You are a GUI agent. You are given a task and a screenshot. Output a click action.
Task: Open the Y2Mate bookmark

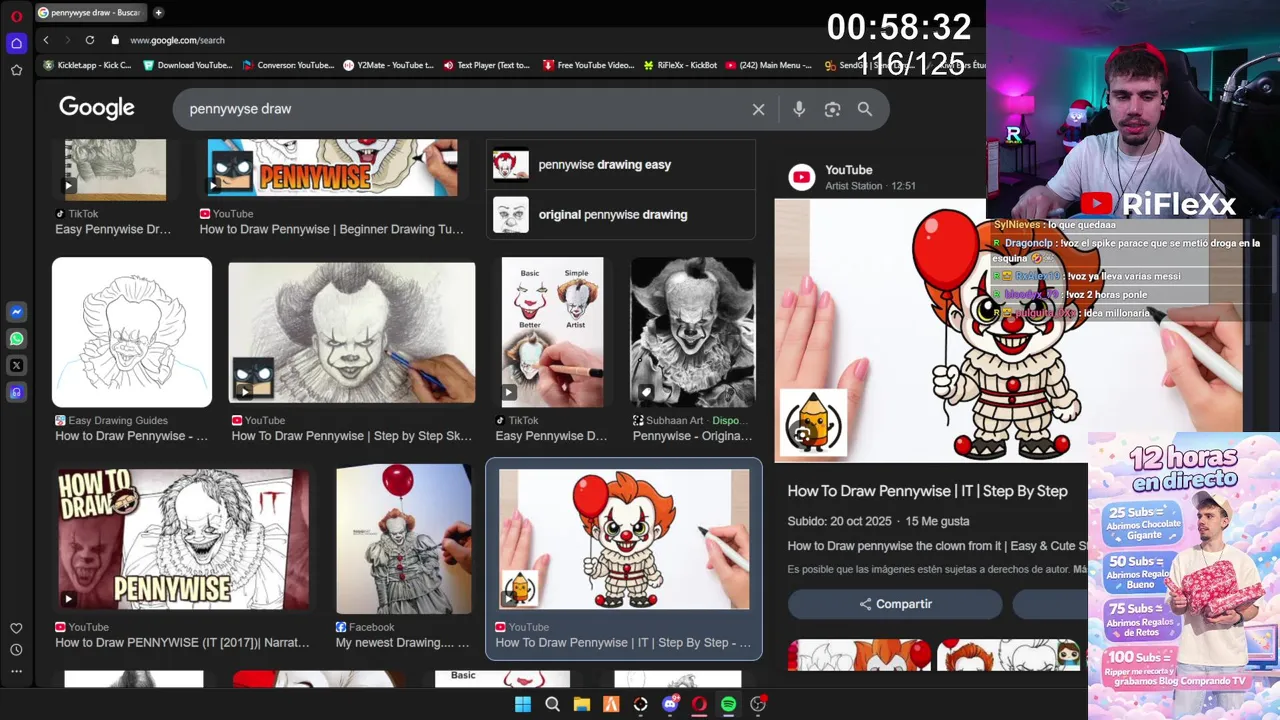[x=388, y=65]
